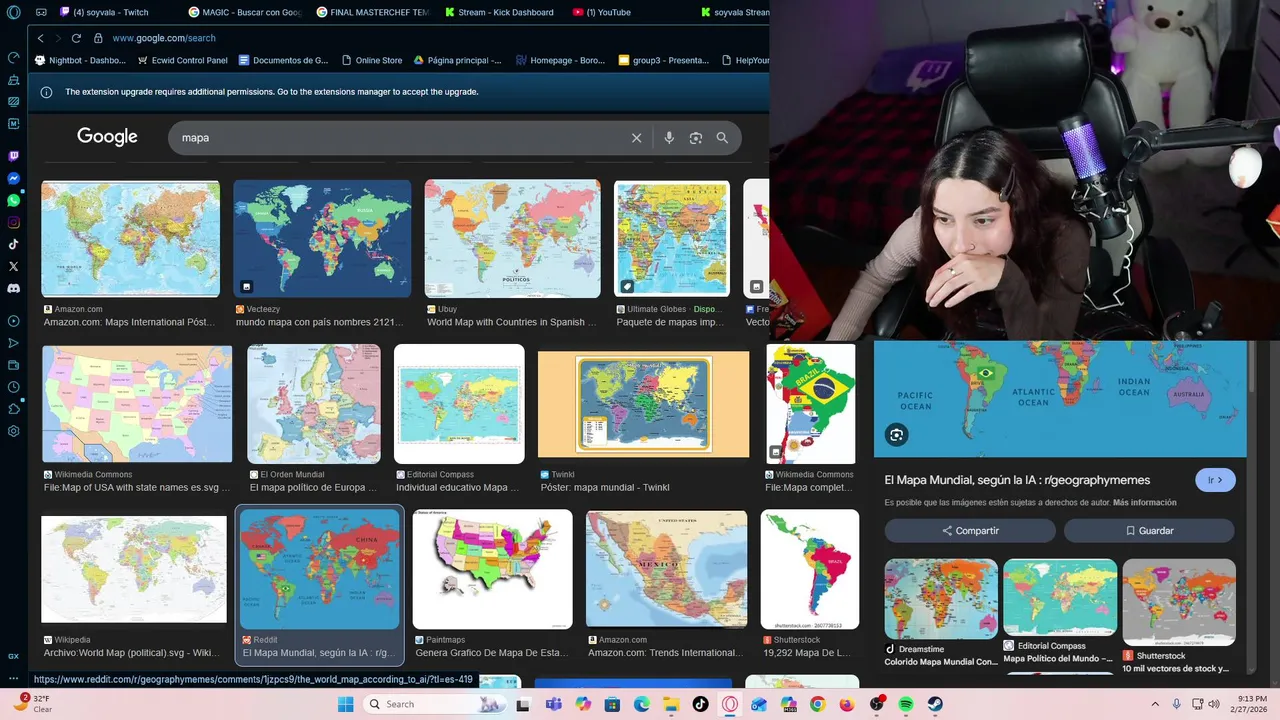Screen dimensions: 1280x720
Task: Open the Vecteezy mundo mapa thumbnail
Action: point(322,239)
